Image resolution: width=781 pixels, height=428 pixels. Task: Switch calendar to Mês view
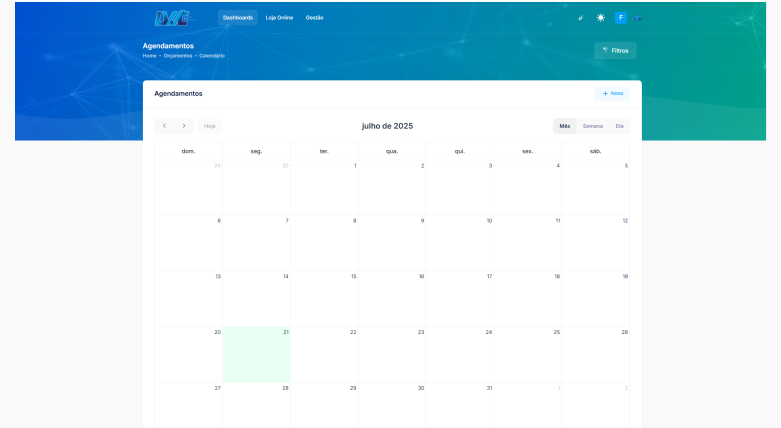click(565, 126)
